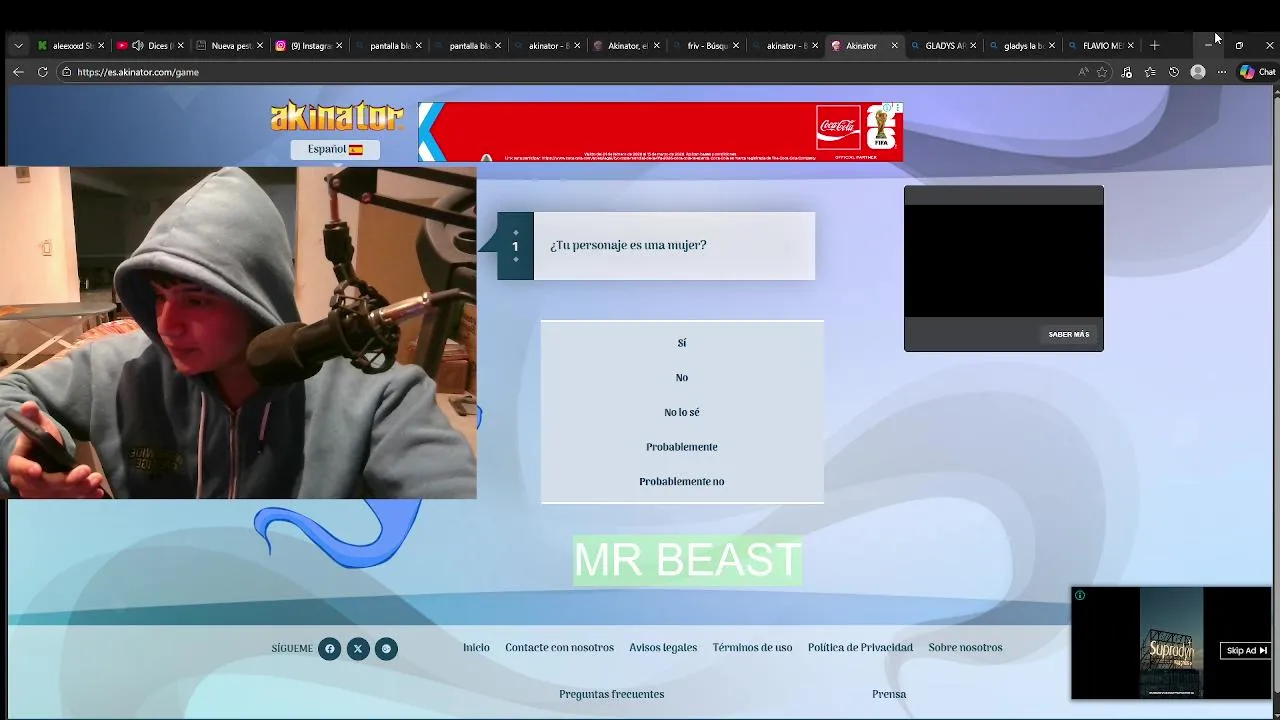Open Avisos legales link

[x=663, y=648]
